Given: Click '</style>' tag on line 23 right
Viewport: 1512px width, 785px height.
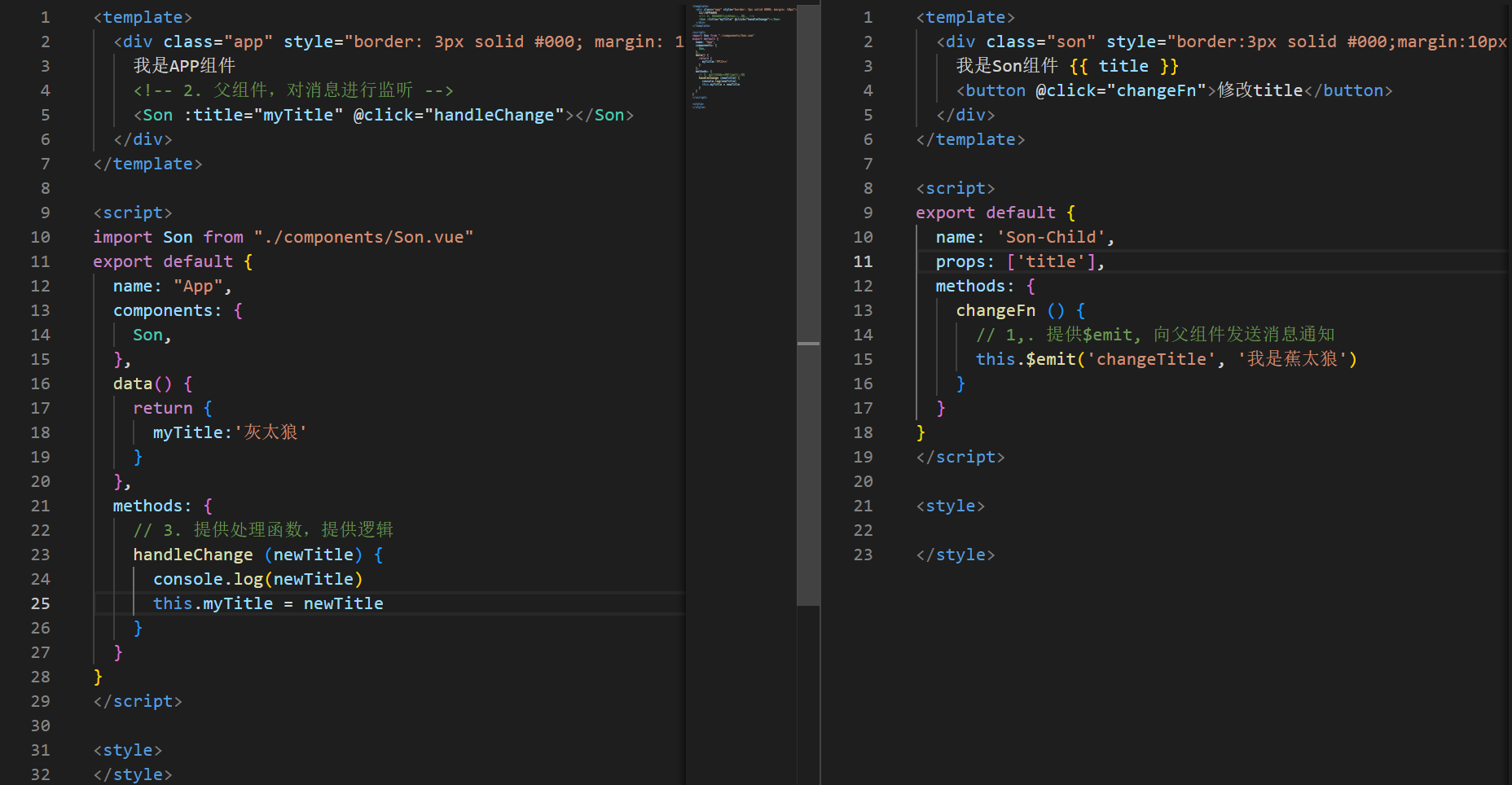Looking at the screenshot, I should click(956, 555).
